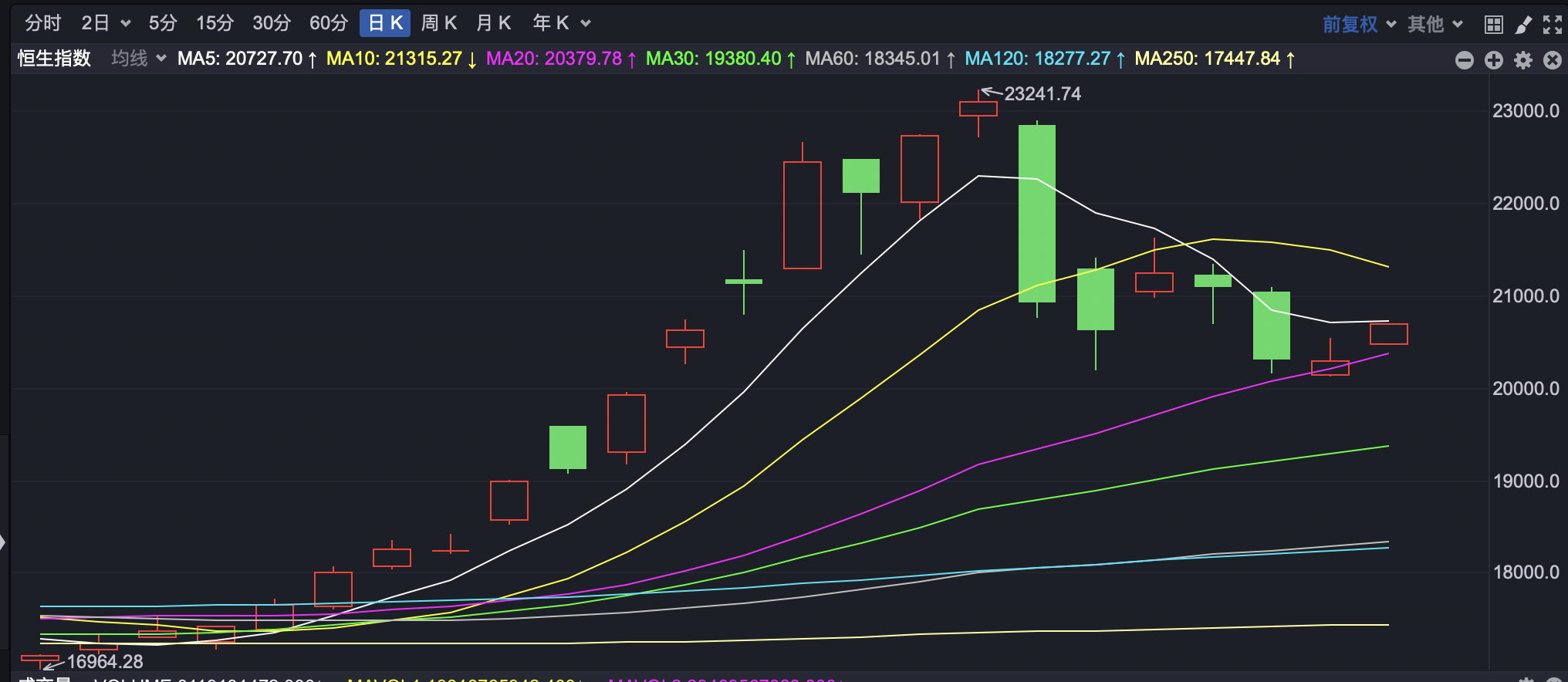Click the minus zoom-out icon
The height and width of the screenshot is (682, 1568).
point(1465,60)
